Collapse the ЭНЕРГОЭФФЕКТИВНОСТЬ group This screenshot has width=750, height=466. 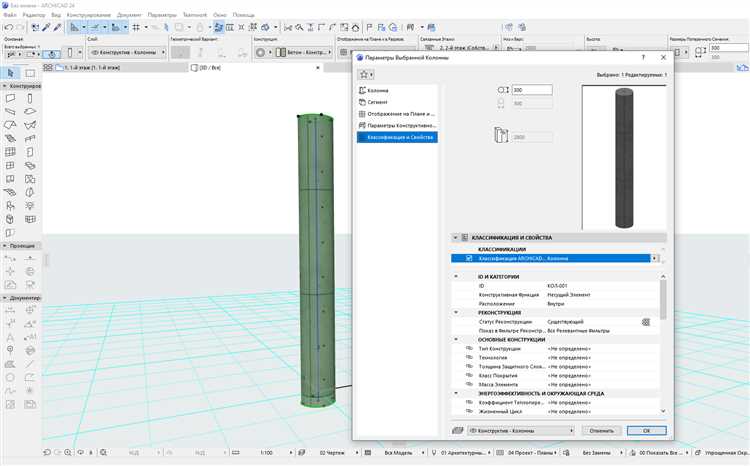tap(456, 393)
